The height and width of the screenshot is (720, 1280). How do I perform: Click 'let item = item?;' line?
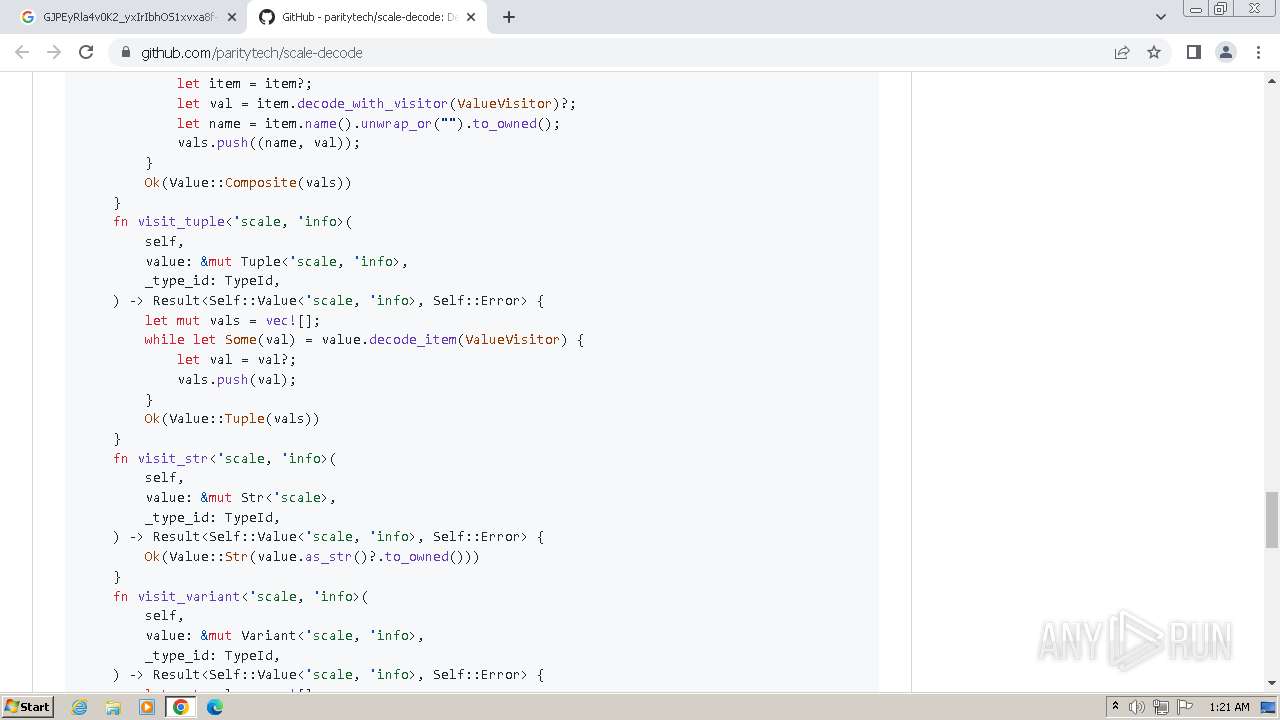tap(245, 83)
